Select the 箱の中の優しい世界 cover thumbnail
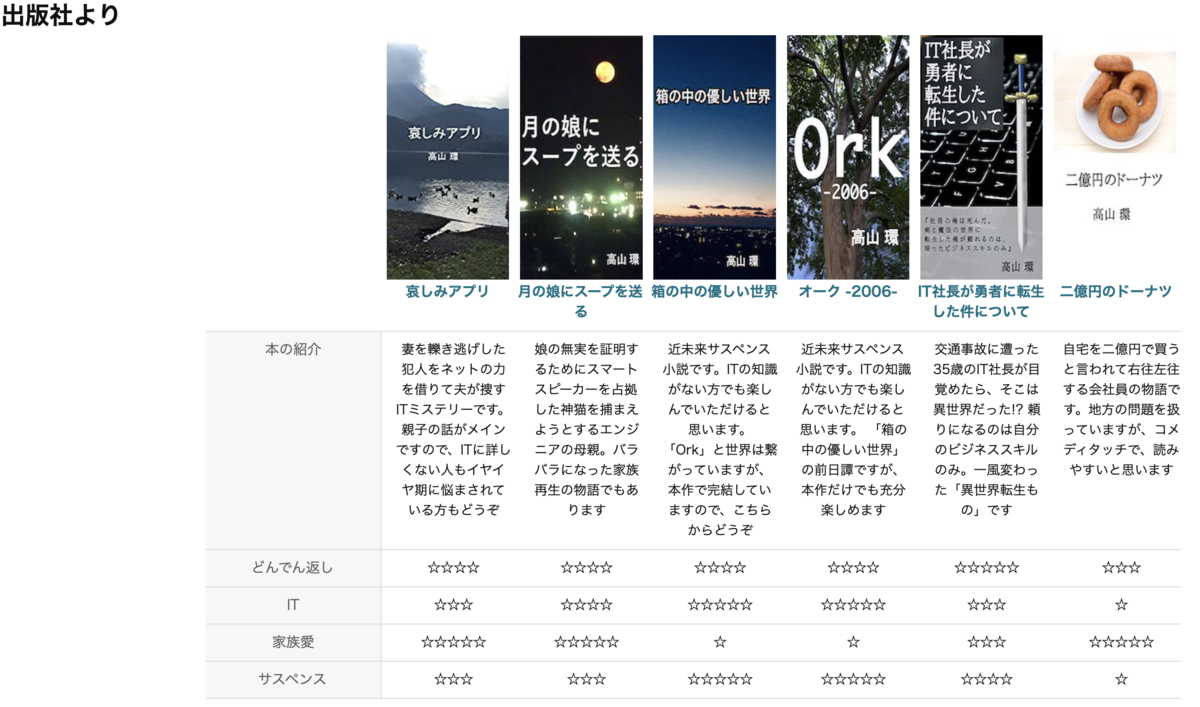Viewport: 1200px width, 707px height. [714, 155]
